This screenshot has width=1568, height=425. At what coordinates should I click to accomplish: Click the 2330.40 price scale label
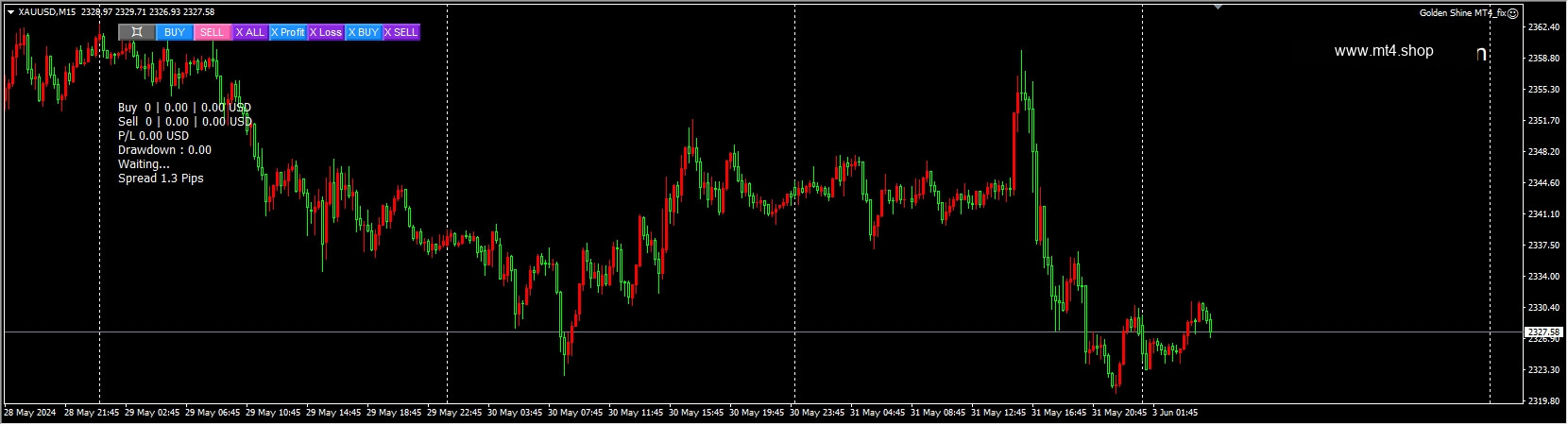[x=1542, y=308]
